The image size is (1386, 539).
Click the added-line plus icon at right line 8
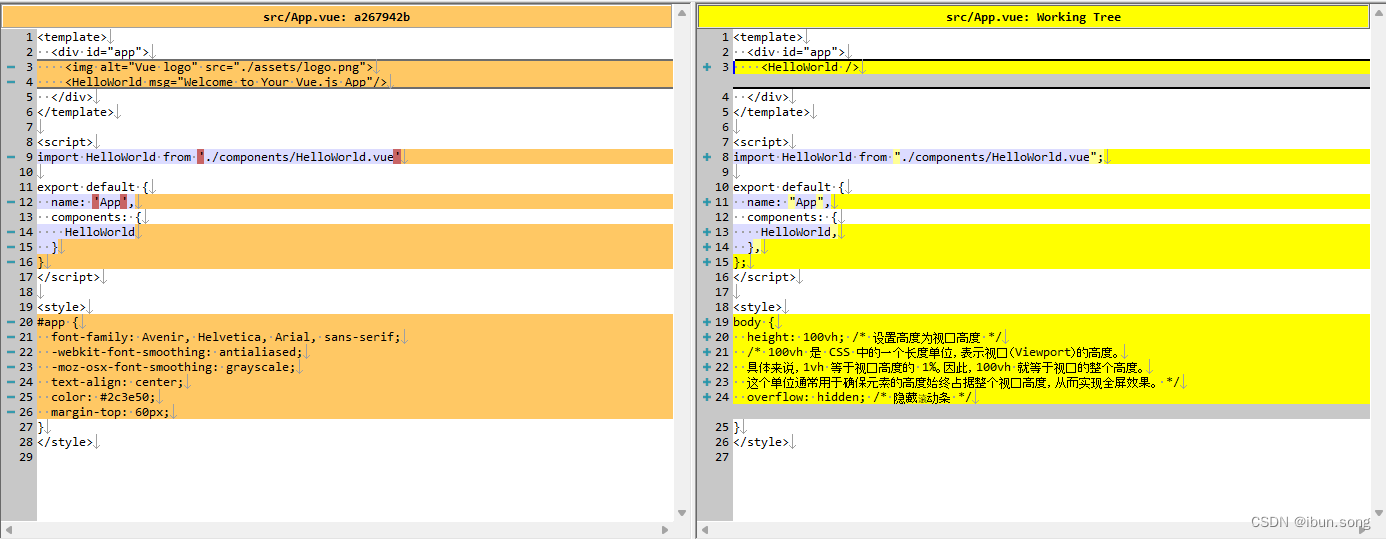[707, 157]
